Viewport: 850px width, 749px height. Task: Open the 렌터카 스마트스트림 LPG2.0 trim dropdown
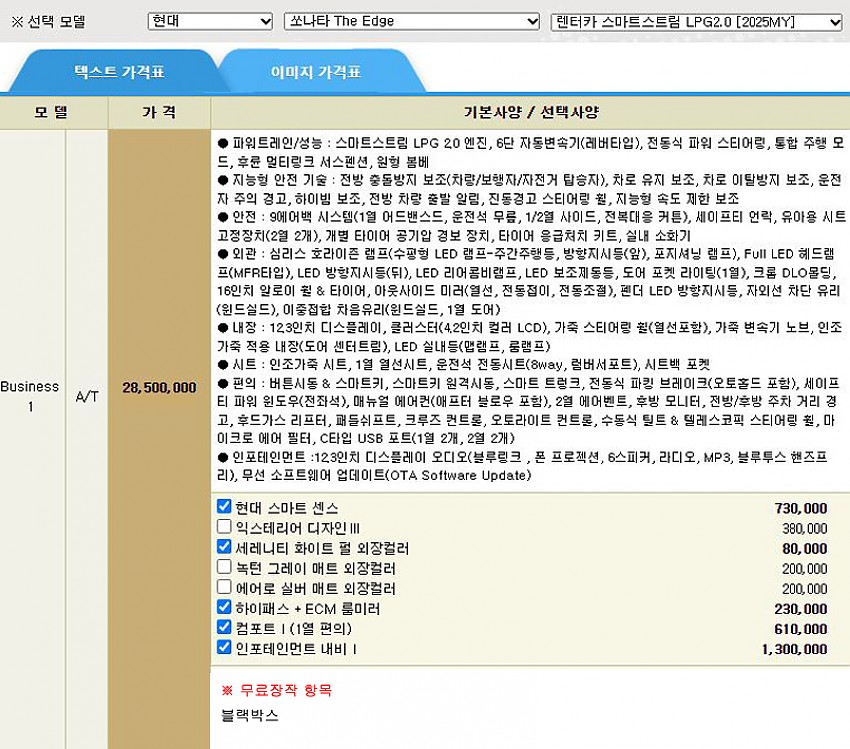[697, 21]
